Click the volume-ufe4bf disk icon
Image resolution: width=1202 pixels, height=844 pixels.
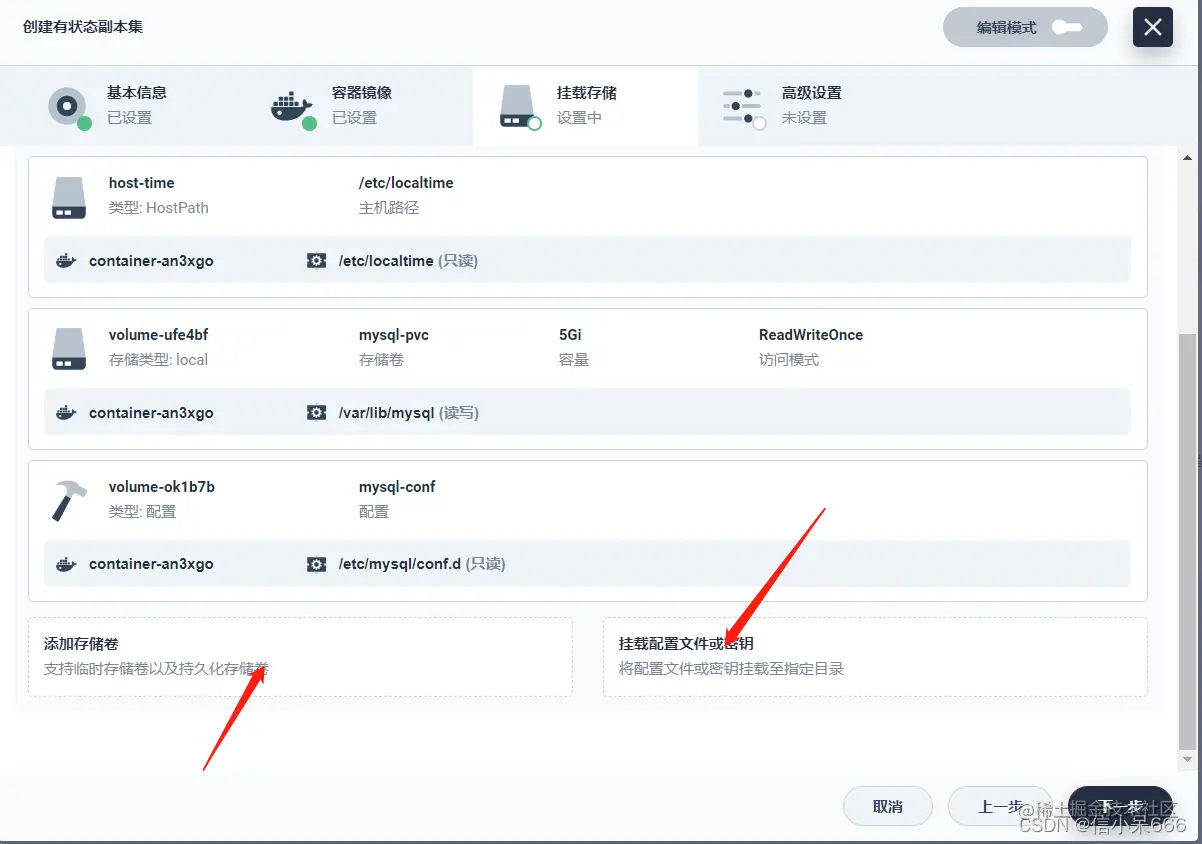[x=69, y=349]
